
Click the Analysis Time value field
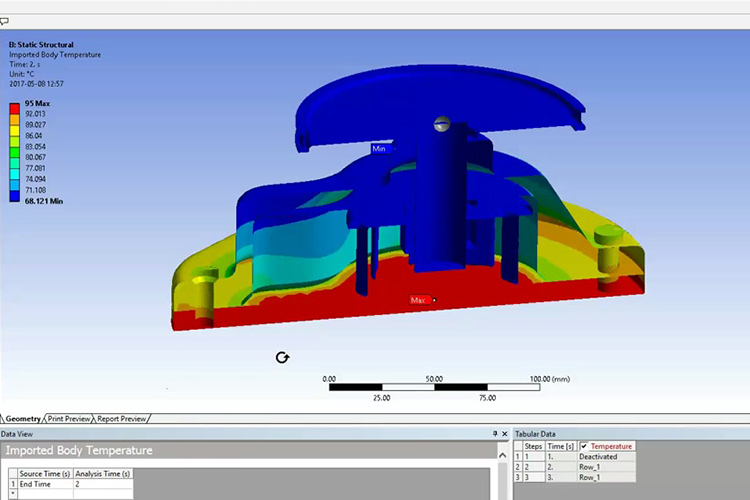(x=101, y=483)
